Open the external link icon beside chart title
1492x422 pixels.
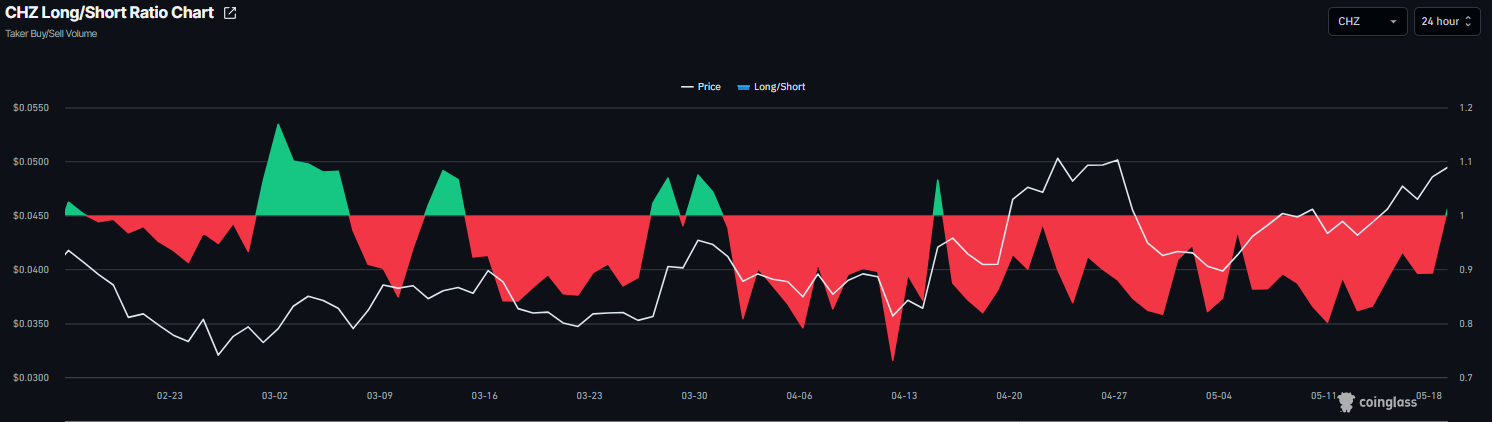(x=230, y=14)
